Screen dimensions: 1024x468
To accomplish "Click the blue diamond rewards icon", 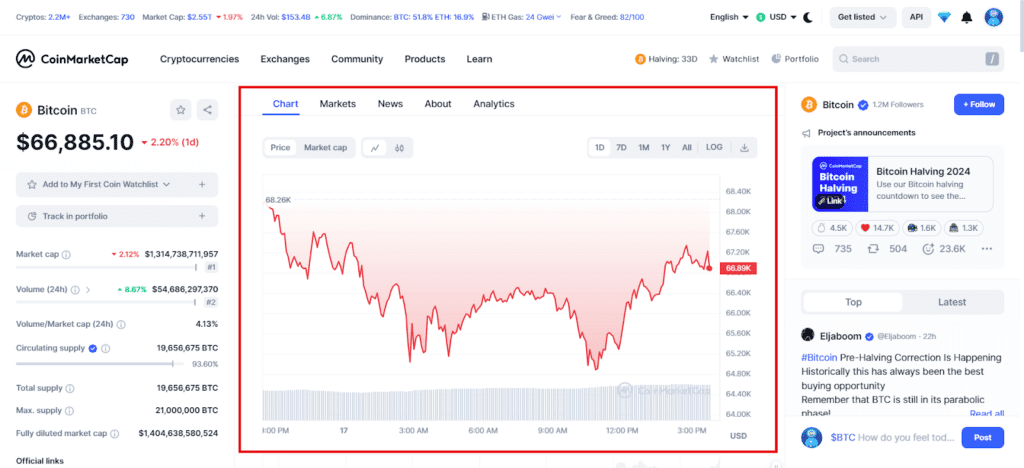I will [x=944, y=17].
